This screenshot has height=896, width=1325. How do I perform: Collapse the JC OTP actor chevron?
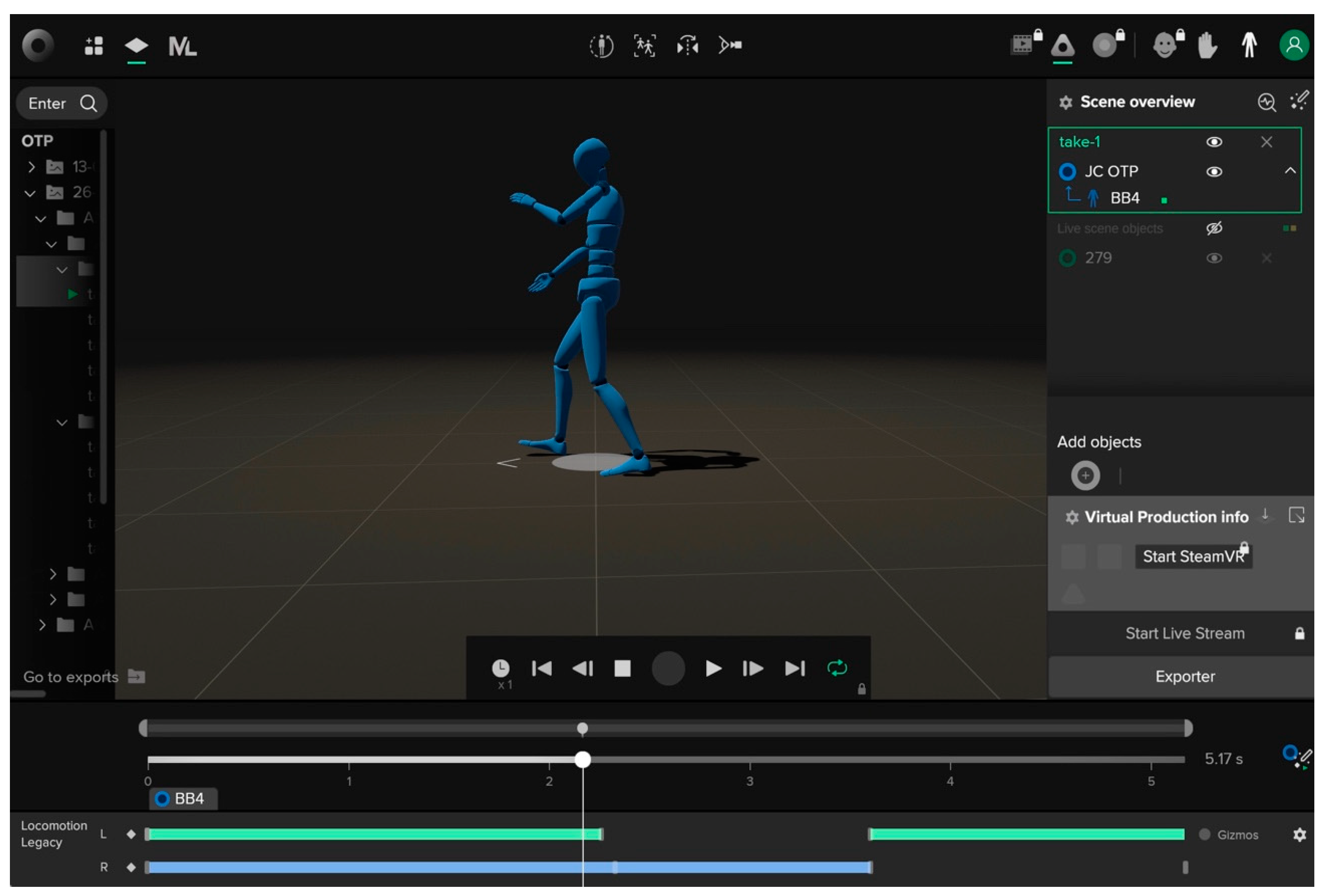point(1290,171)
